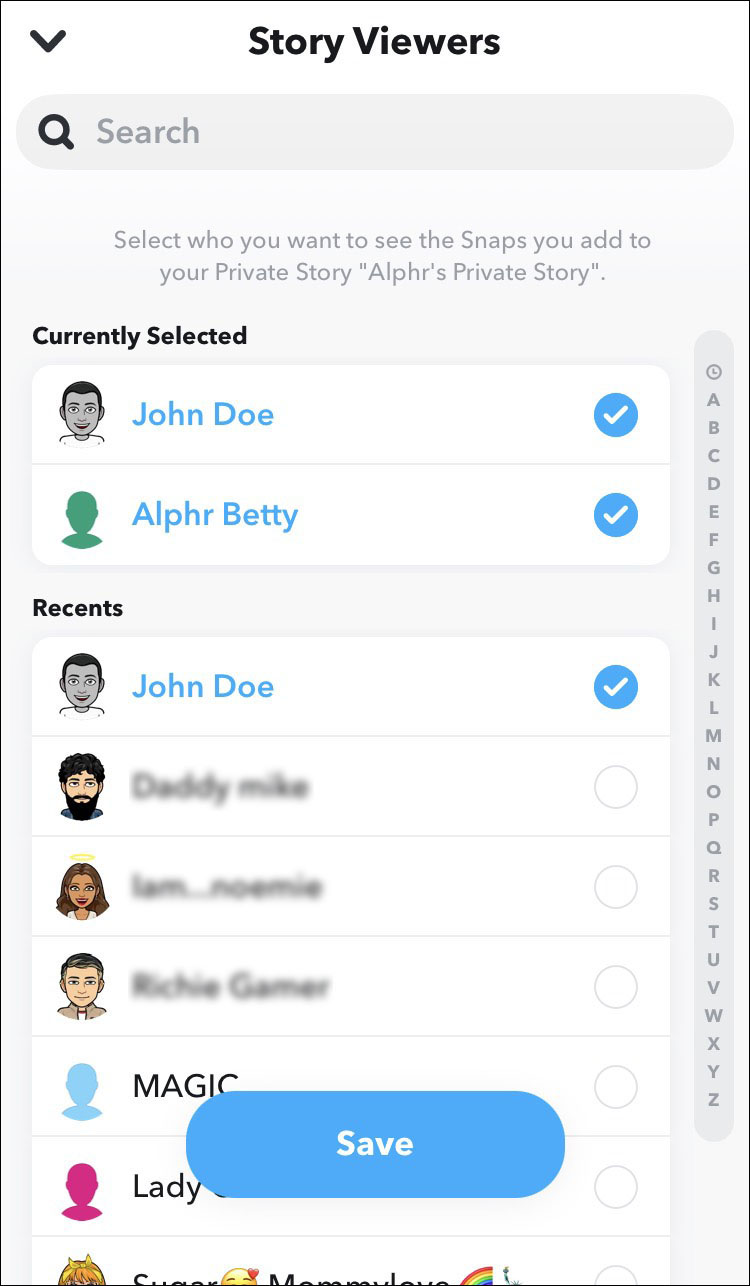Collapse Story Viewers with the down chevron
This screenshot has height=1286, width=750.
[47, 41]
